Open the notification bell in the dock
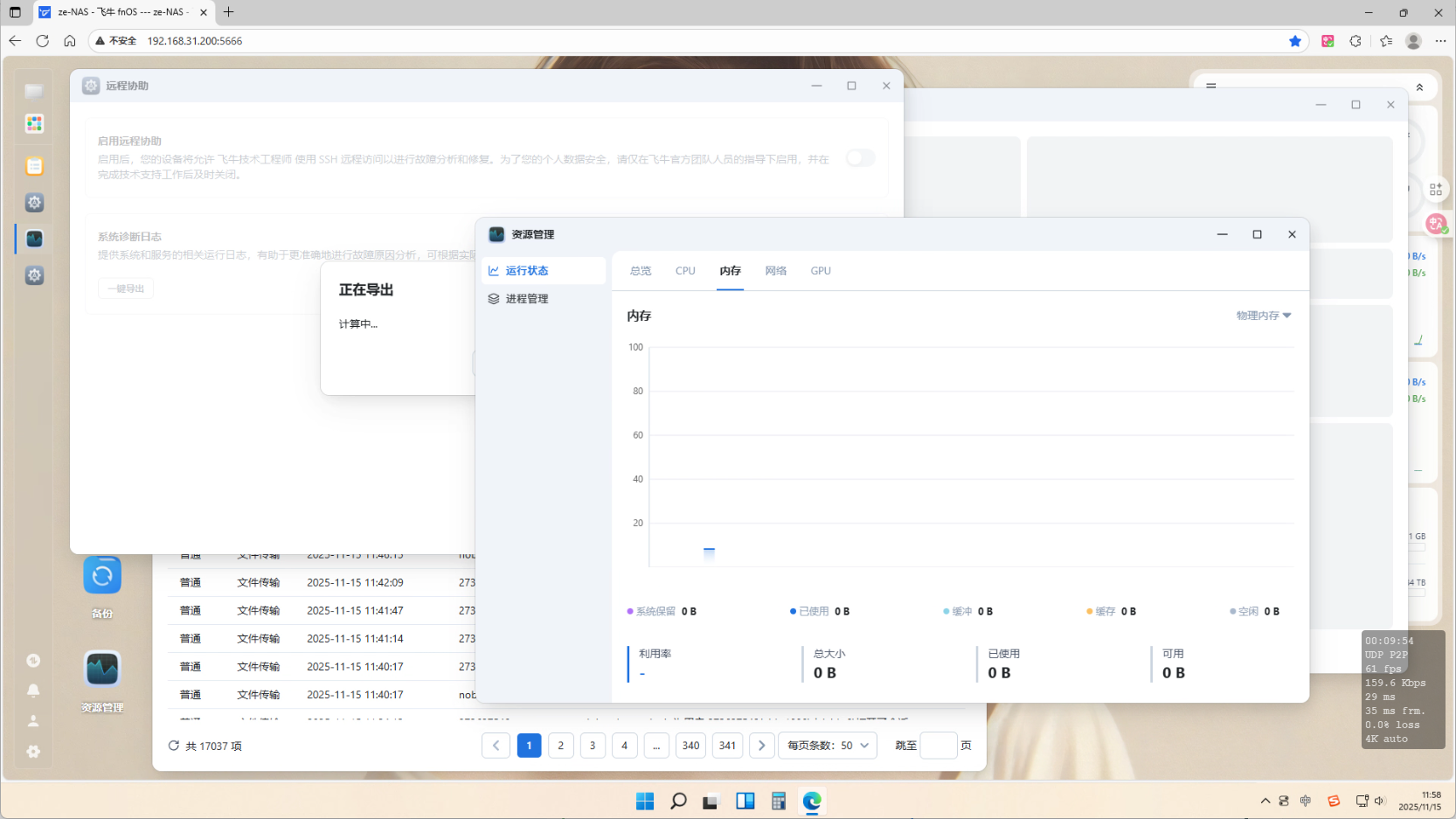 (33, 691)
